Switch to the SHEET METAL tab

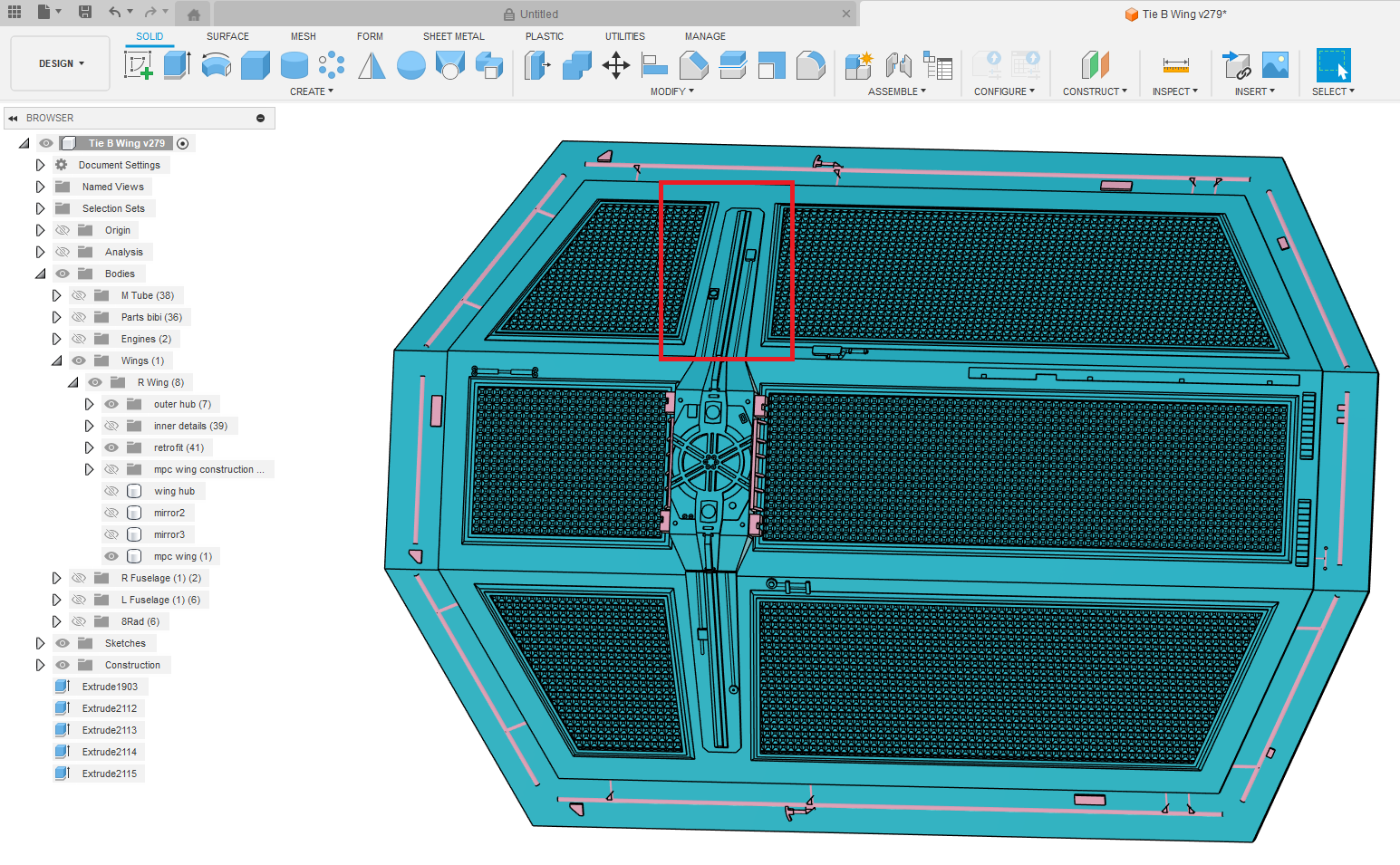pyautogui.click(x=454, y=36)
